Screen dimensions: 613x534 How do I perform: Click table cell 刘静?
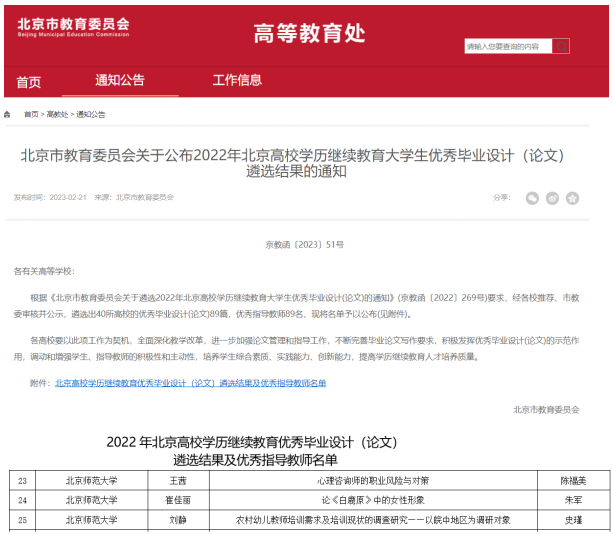178,520
